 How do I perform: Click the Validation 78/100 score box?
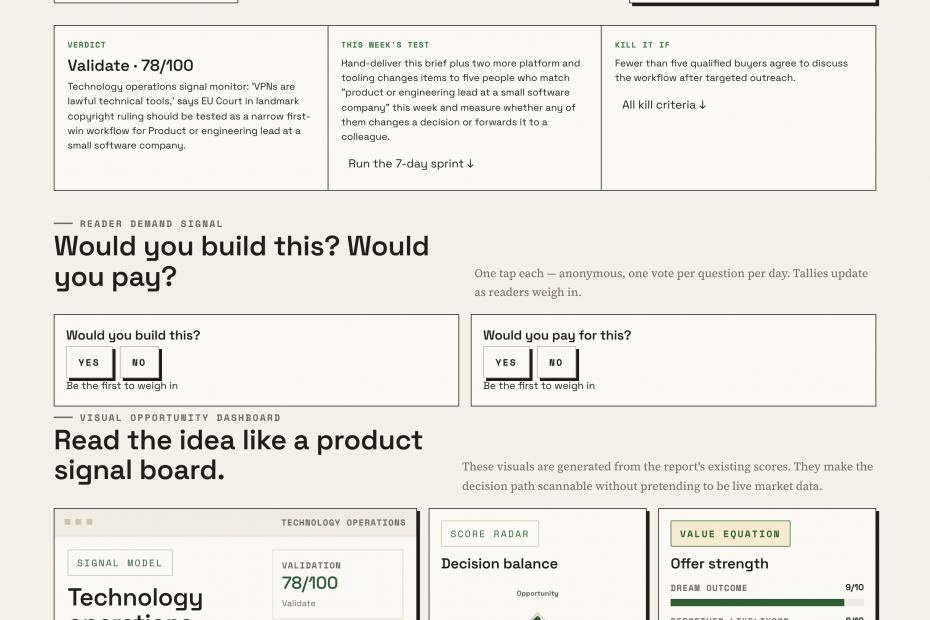point(337,584)
